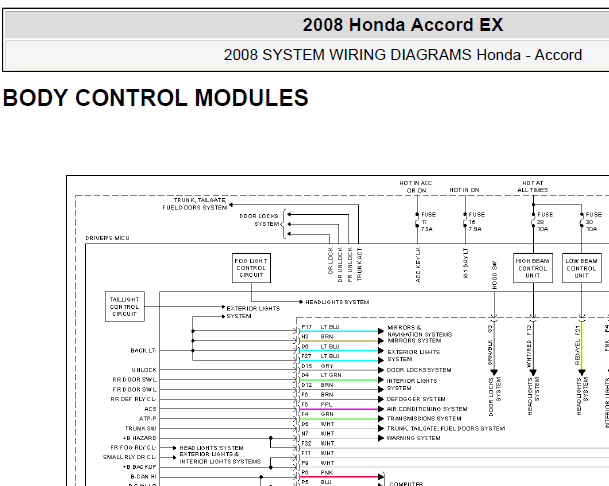Click the "BODY CONTROL MODULES" heading

[x=156, y=98]
